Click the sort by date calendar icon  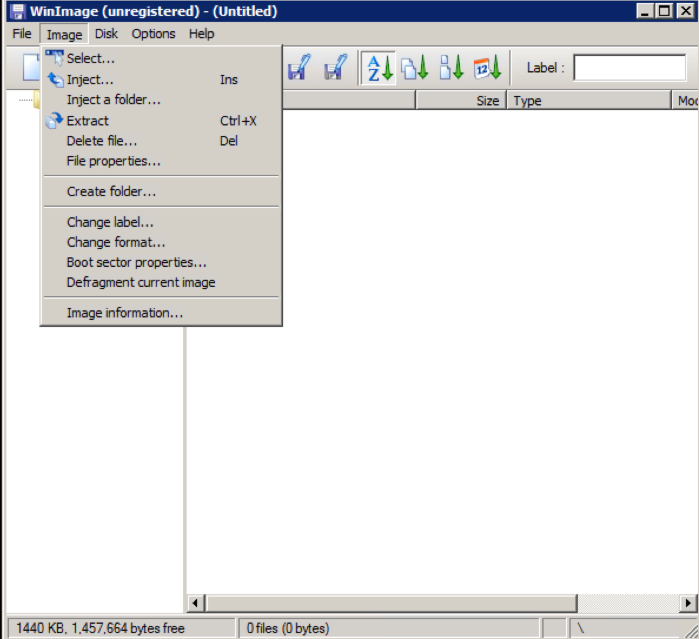(x=488, y=68)
